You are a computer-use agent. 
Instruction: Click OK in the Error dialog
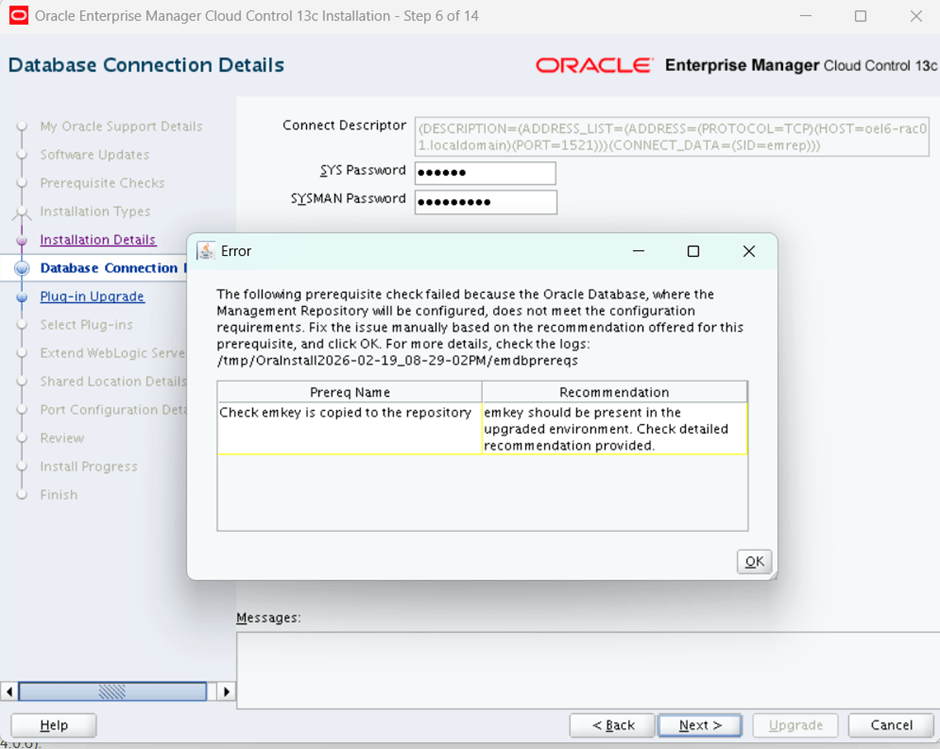coord(754,562)
